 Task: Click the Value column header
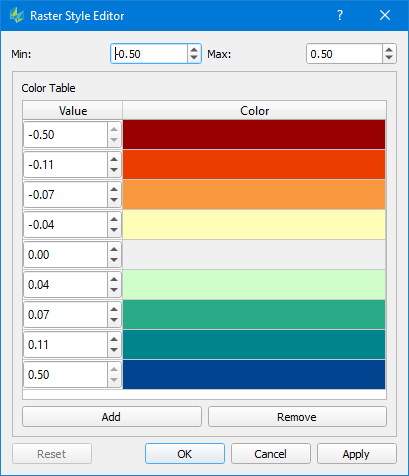coord(73,110)
